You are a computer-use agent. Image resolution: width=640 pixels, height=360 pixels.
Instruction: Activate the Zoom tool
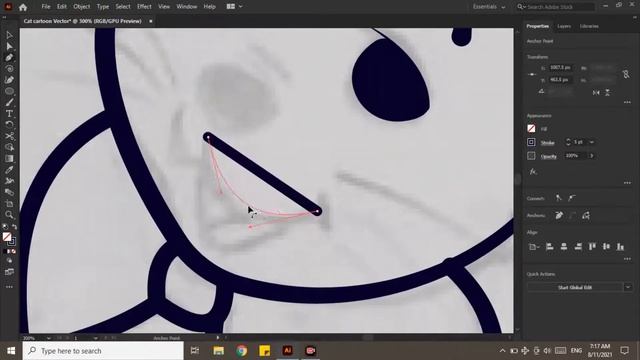9,214
